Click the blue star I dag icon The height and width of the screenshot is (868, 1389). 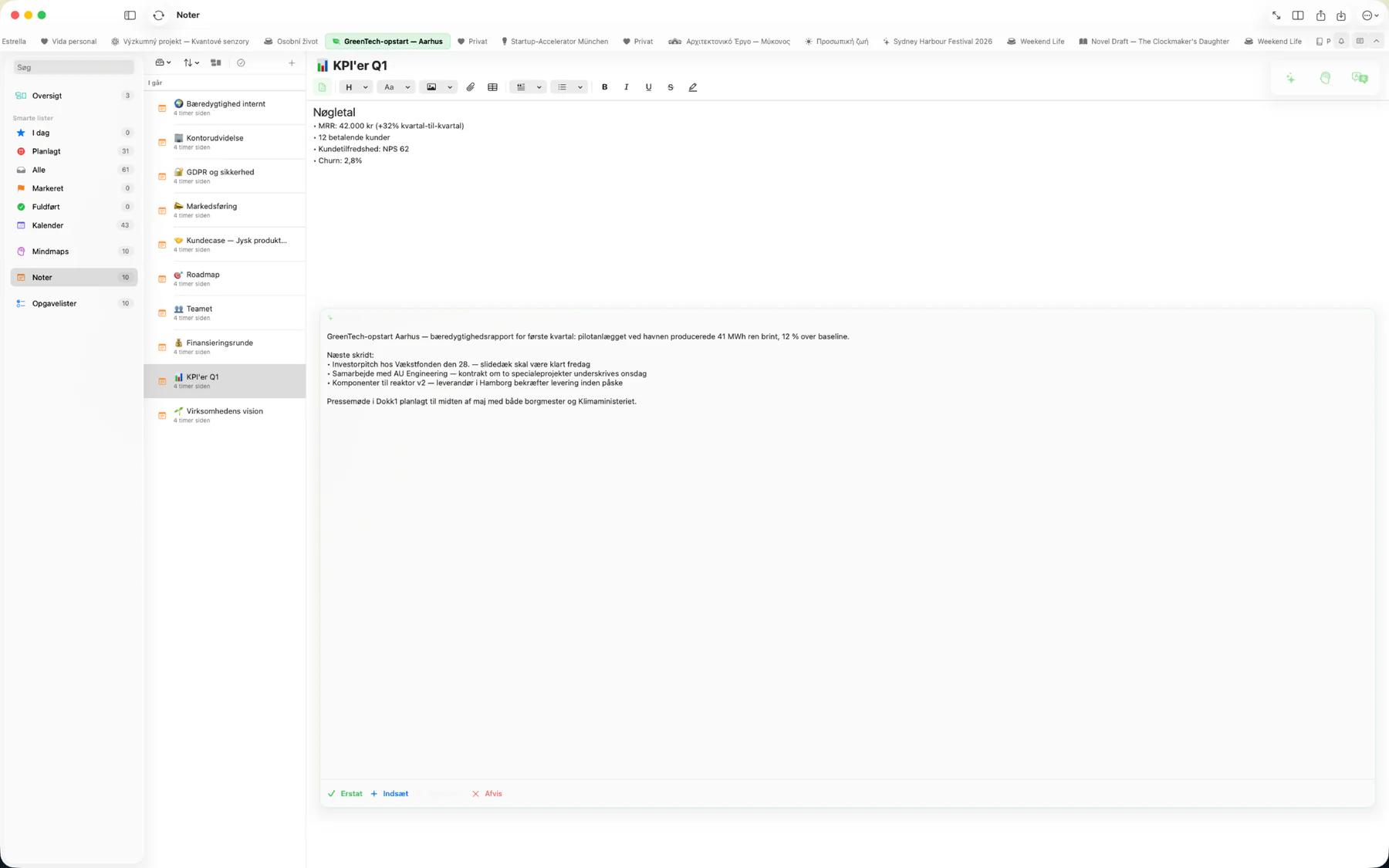point(21,133)
